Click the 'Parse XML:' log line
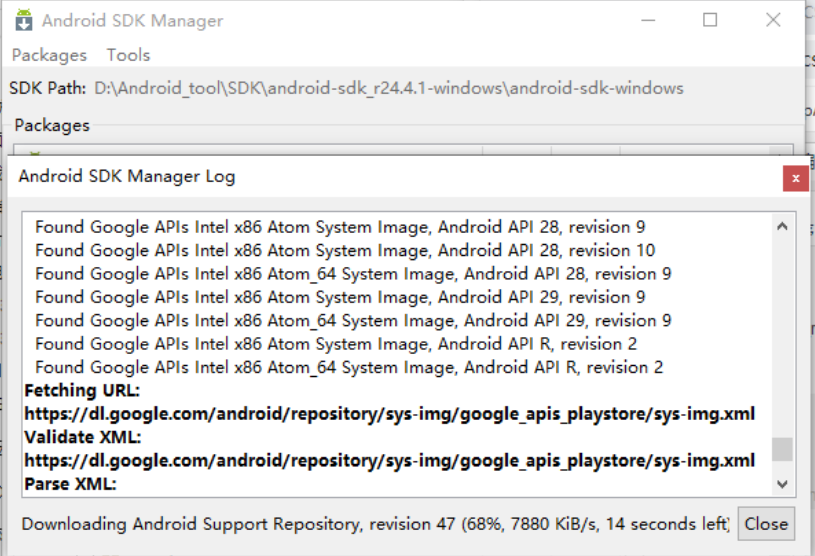Viewport: 815px width, 556px height. click(x=70, y=484)
